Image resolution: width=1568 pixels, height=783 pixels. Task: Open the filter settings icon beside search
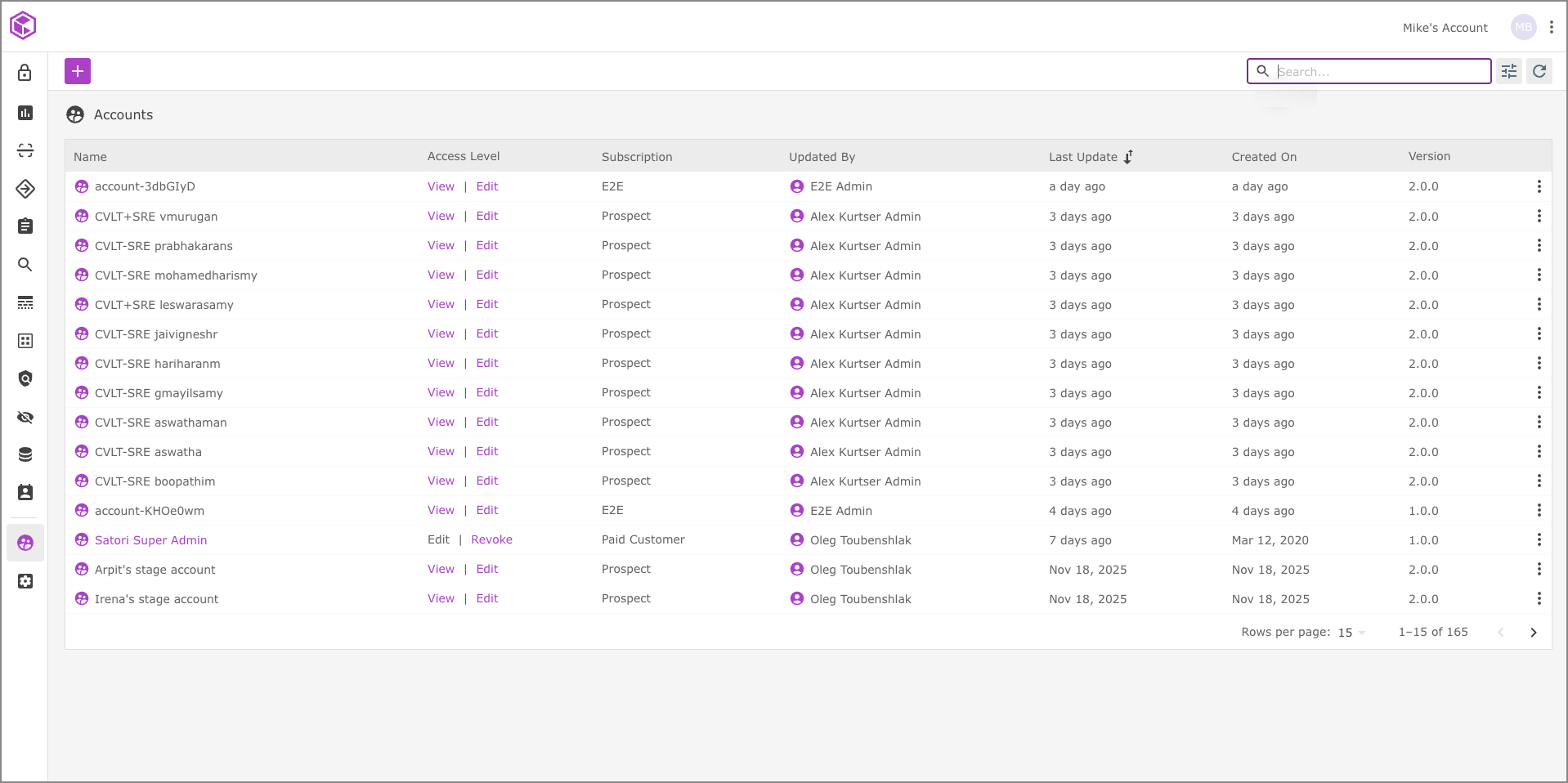coord(1509,72)
